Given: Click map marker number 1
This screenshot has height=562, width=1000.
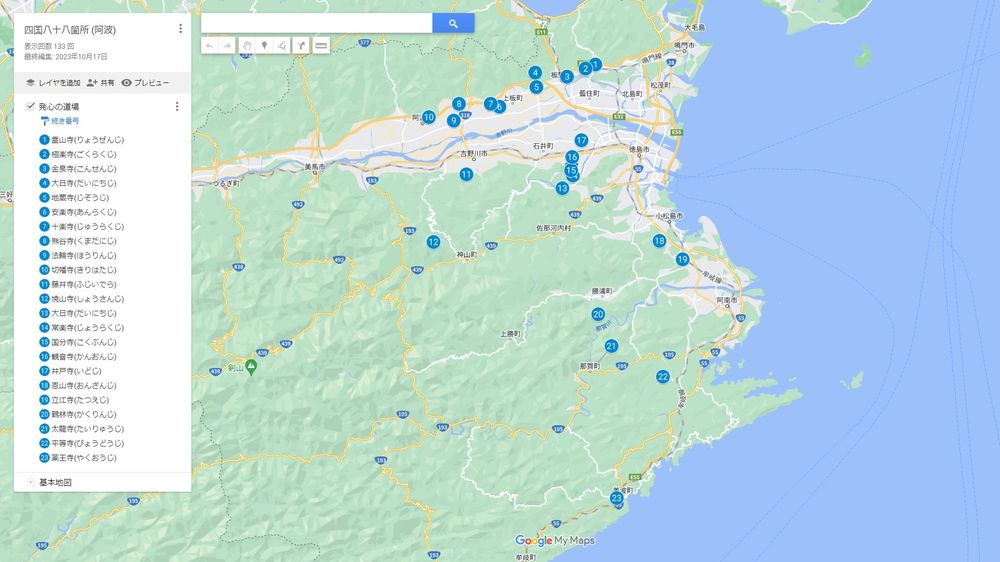Looking at the screenshot, I should pyautogui.click(x=595, y=64).
